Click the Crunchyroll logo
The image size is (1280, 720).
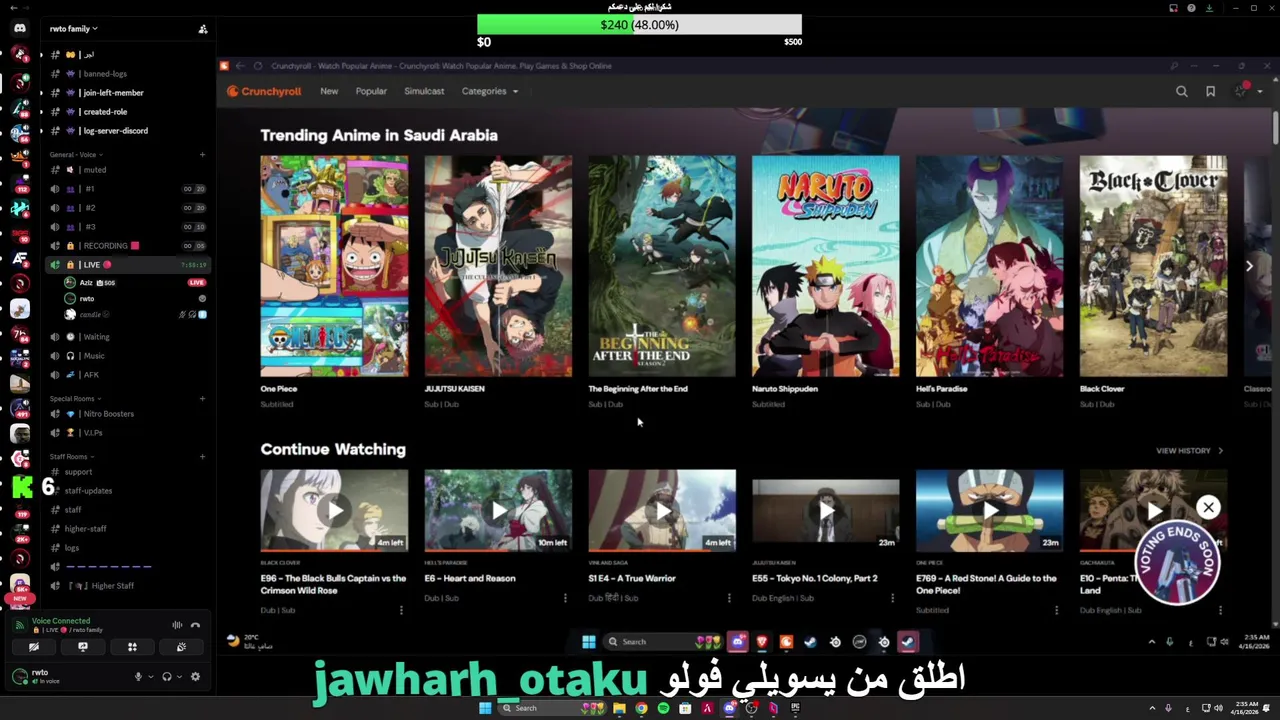(264, 91)
